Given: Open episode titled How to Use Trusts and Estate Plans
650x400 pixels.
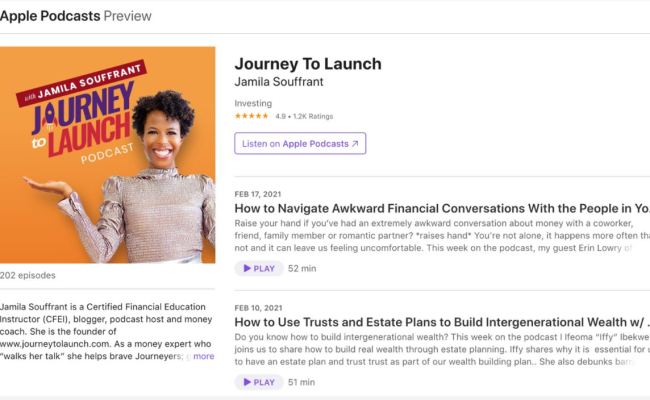Looking at the screenshot, I should pyautogui.click(x=442, y=322).
